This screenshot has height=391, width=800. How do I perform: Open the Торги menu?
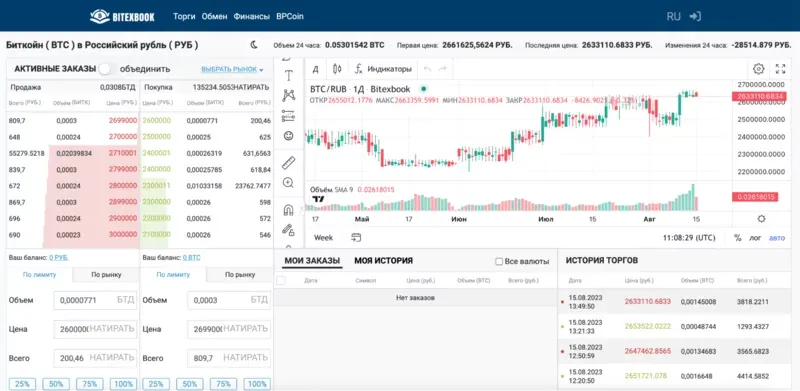pos(184,16)
